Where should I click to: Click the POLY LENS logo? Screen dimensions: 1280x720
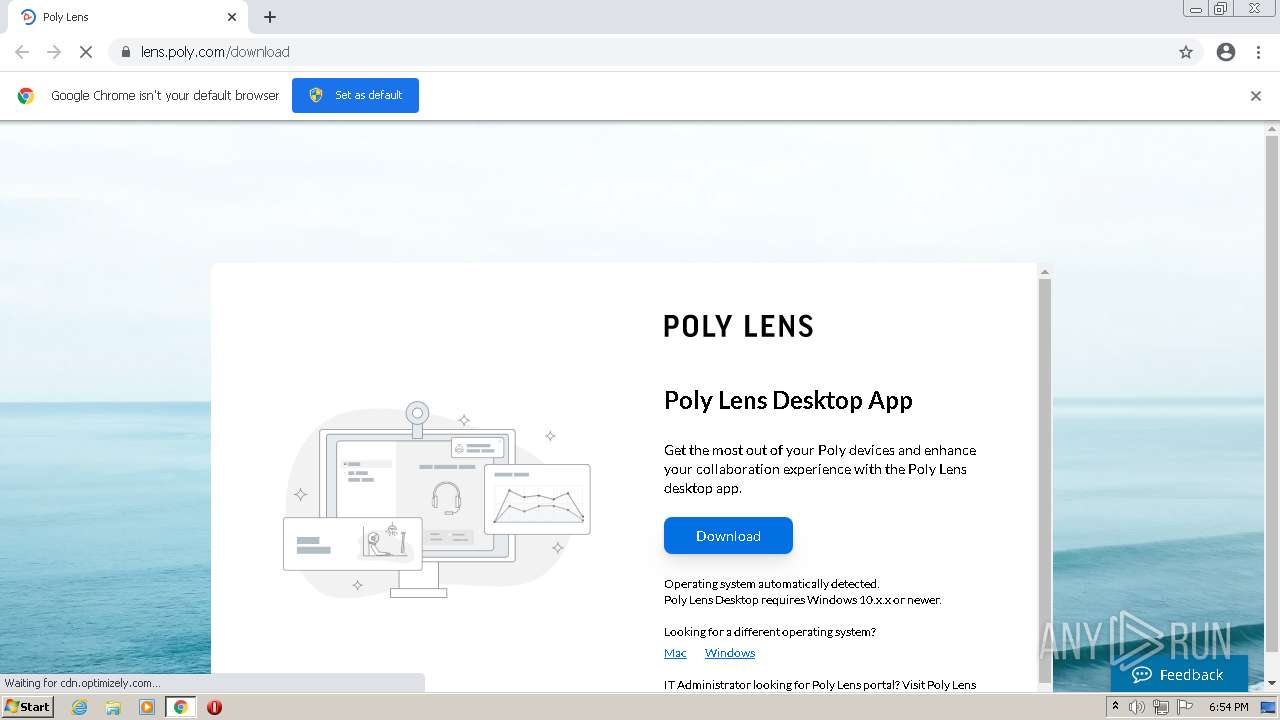tap(739, 326)
